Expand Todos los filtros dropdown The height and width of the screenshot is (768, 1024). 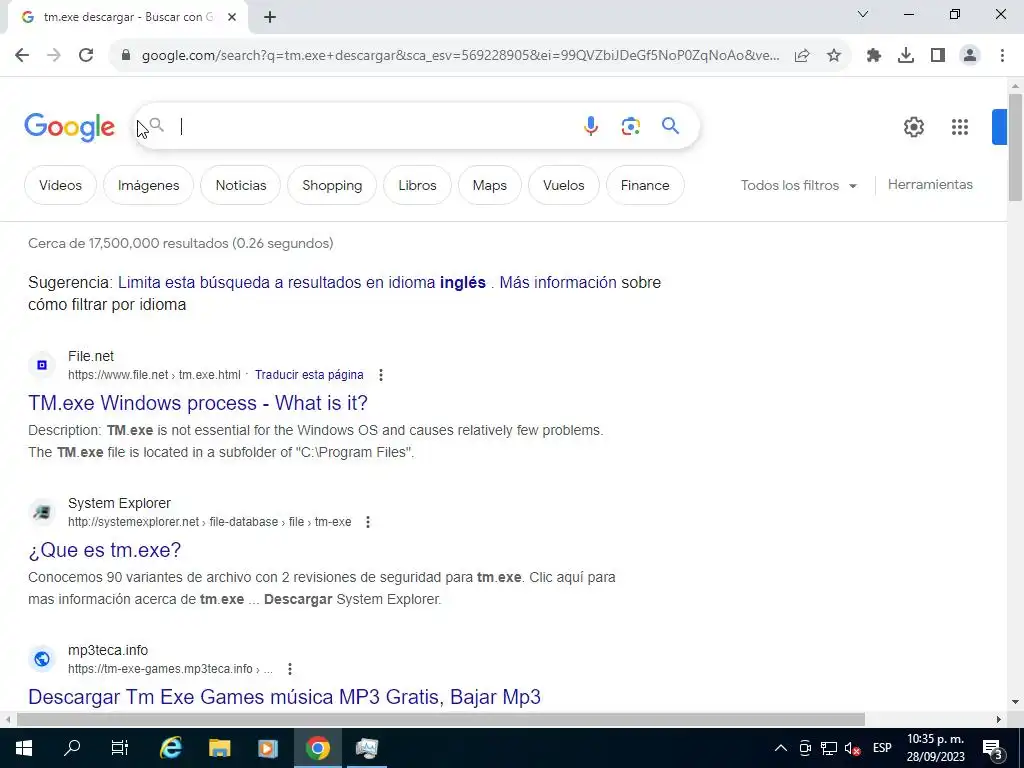[798, 185]
